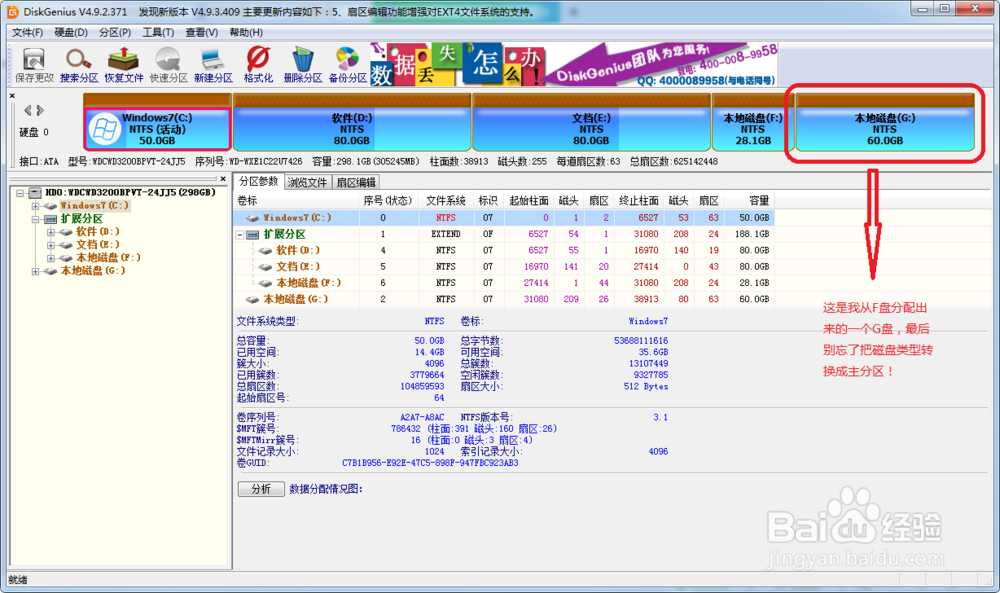Click the 保存更改 save changes icon
Screen dimensions: 1000x593
click(34, 65)
